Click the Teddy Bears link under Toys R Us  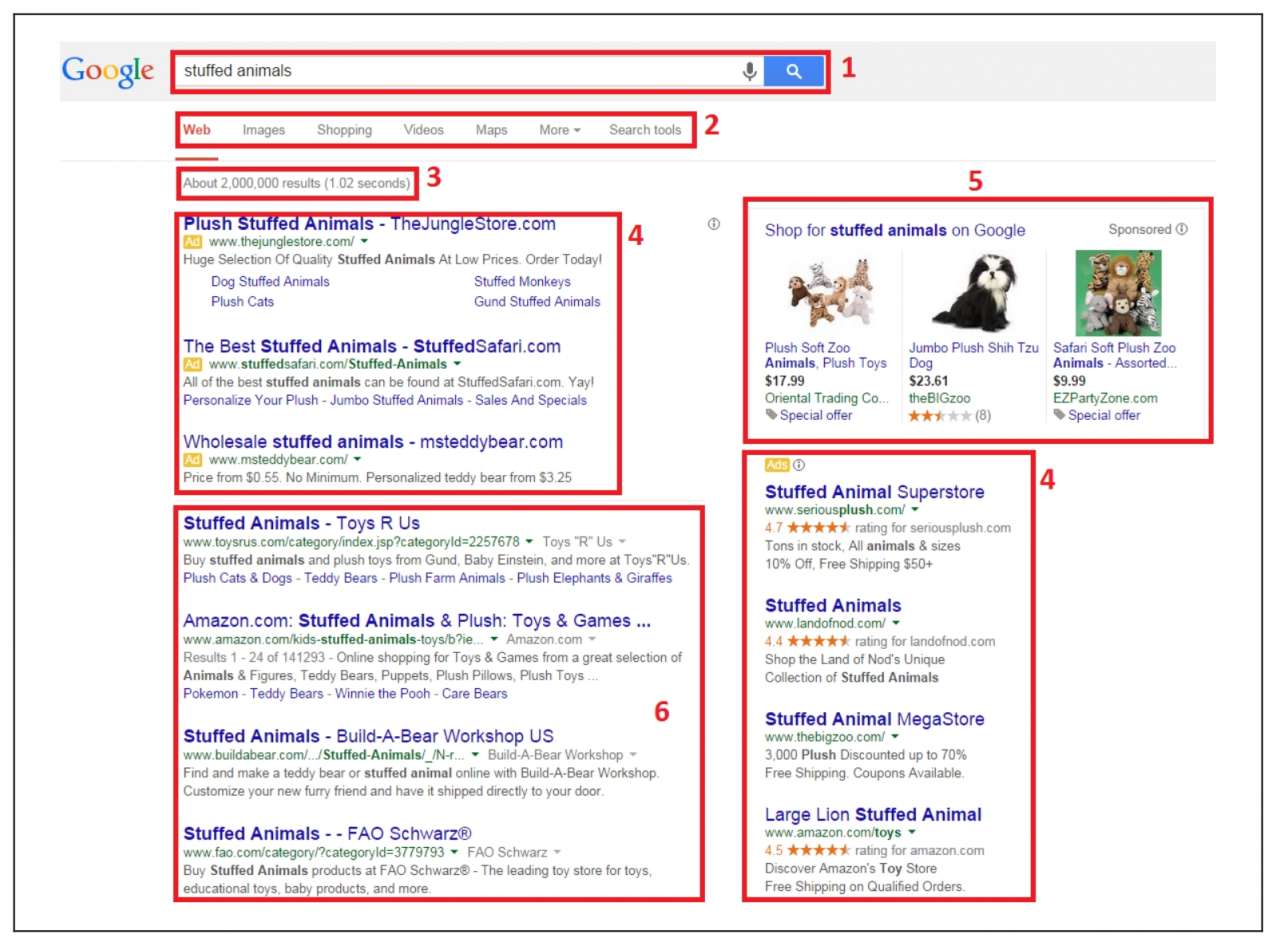tap(341, 578)
